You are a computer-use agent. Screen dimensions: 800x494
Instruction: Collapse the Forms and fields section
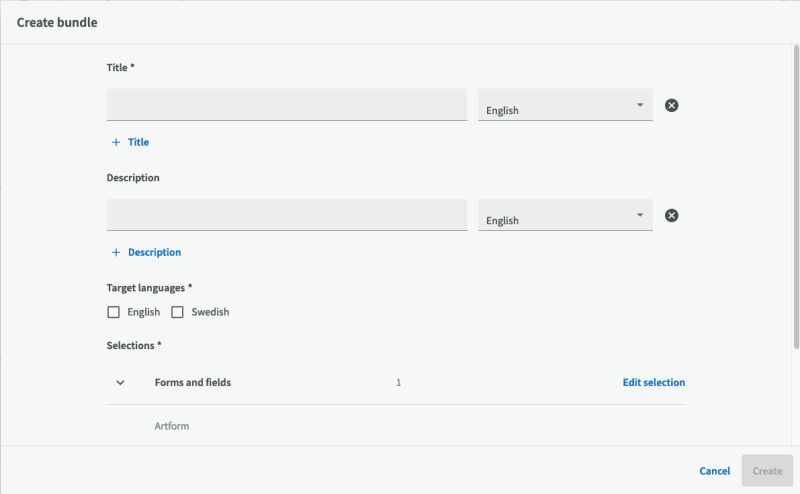pyautogui.click(x=120, y=382)
